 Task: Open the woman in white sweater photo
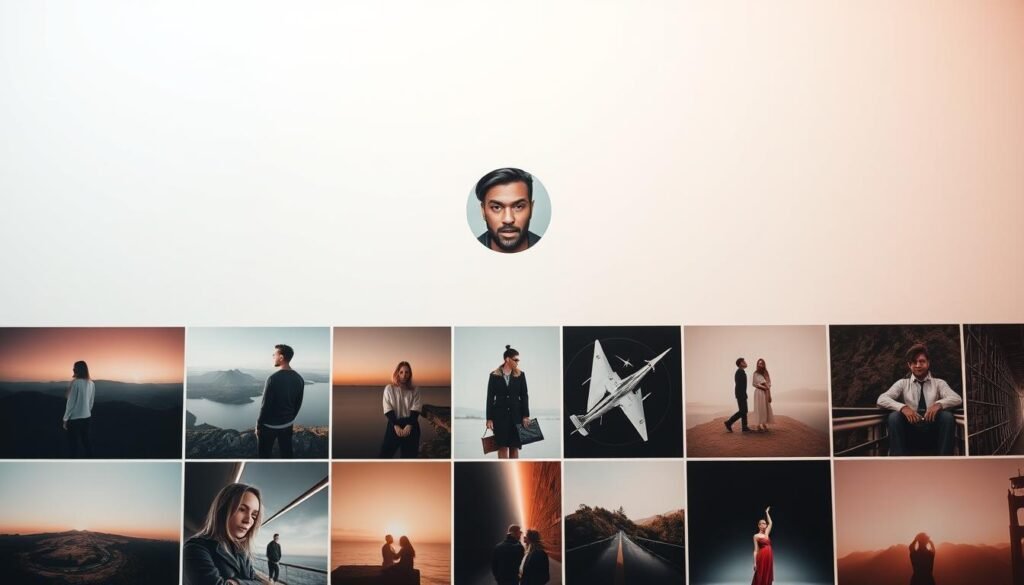pos(392,392)
